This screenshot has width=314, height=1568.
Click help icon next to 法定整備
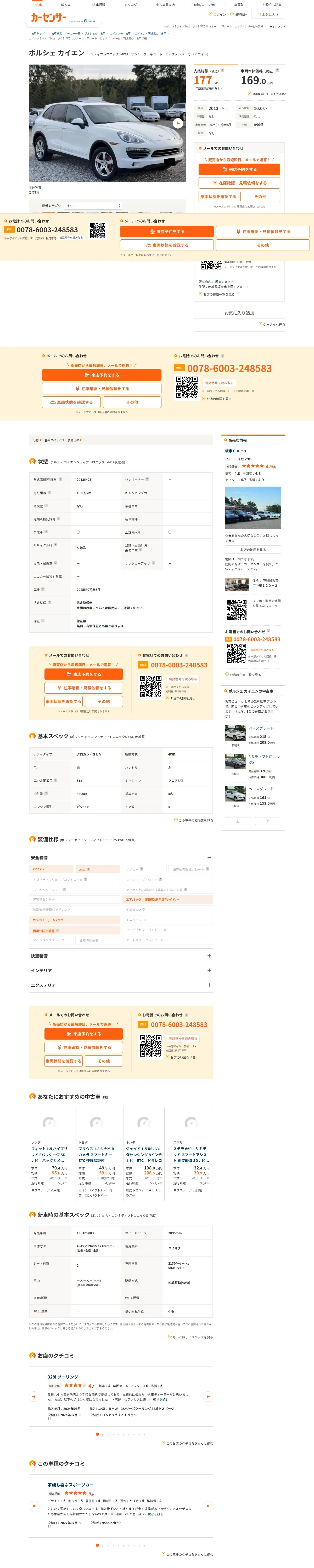point(49,602)
